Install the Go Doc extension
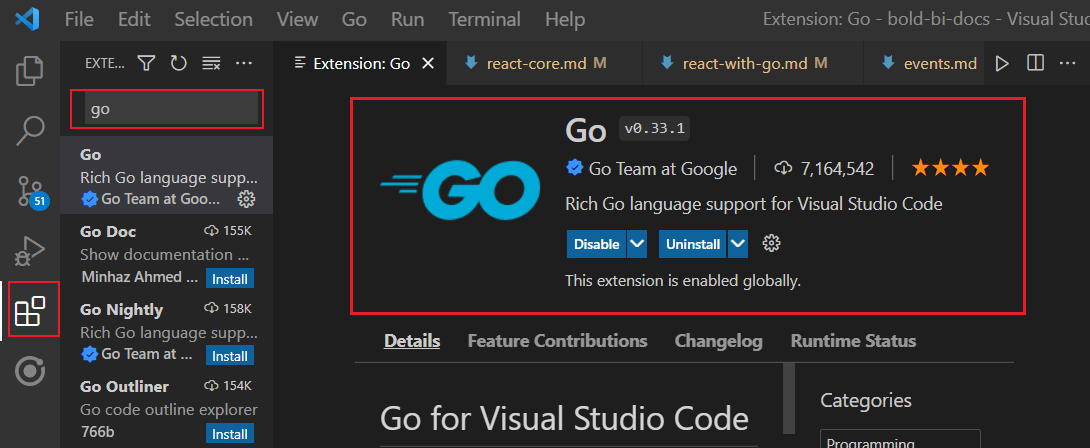This screenshot has height=448, width=1090. coord(230,279)
